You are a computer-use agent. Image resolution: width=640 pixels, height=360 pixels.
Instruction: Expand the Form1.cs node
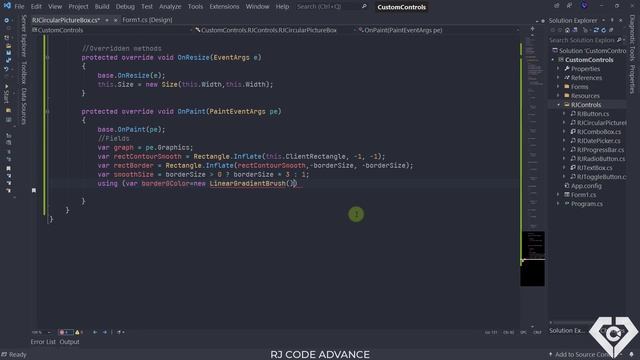pyautogui.click(x=559, y=195)
